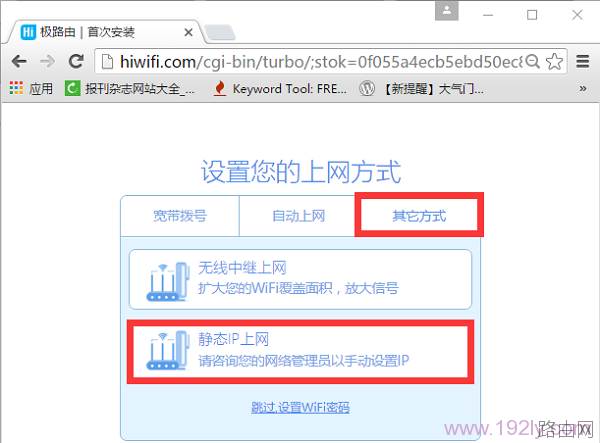Click the Hi favicon on the tab

28,32
